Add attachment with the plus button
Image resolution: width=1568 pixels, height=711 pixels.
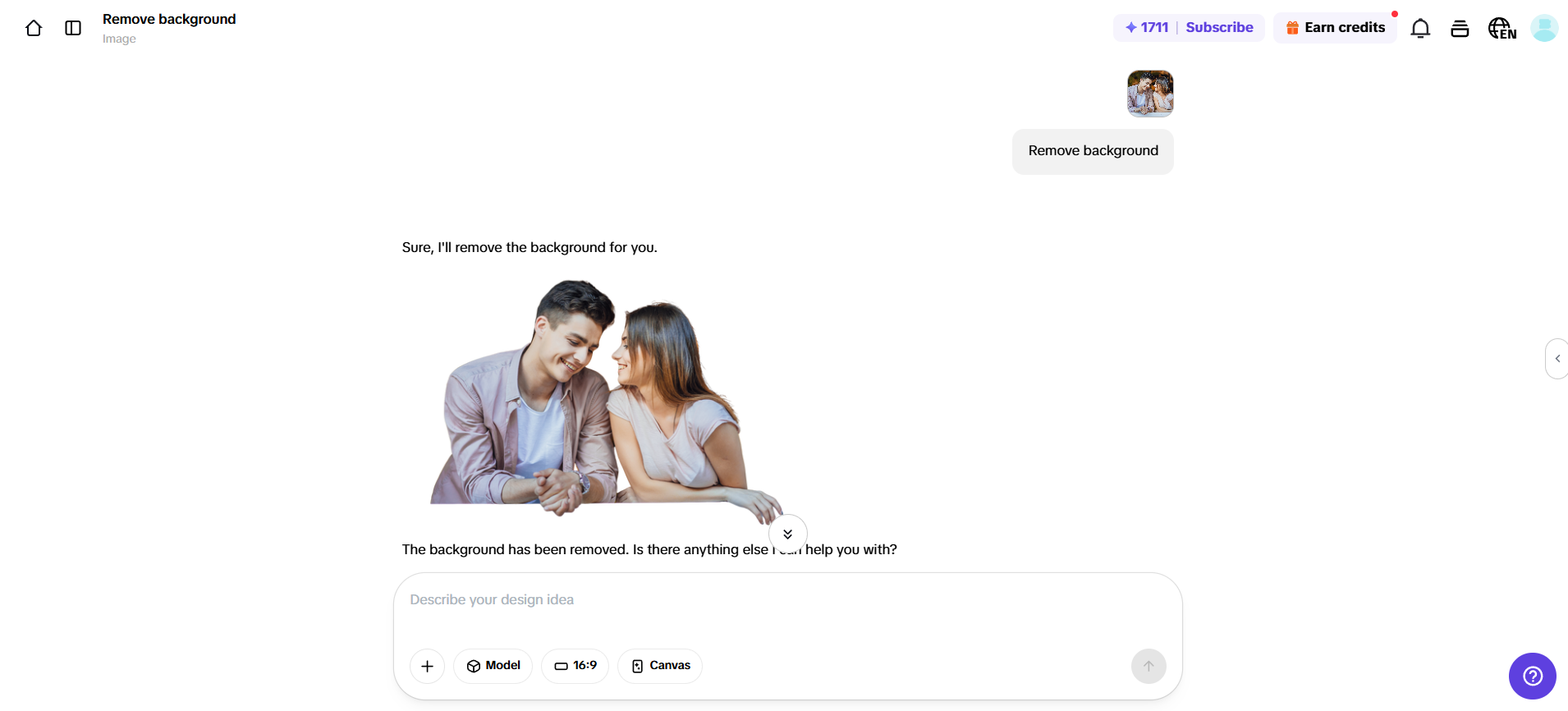(427, 666)
